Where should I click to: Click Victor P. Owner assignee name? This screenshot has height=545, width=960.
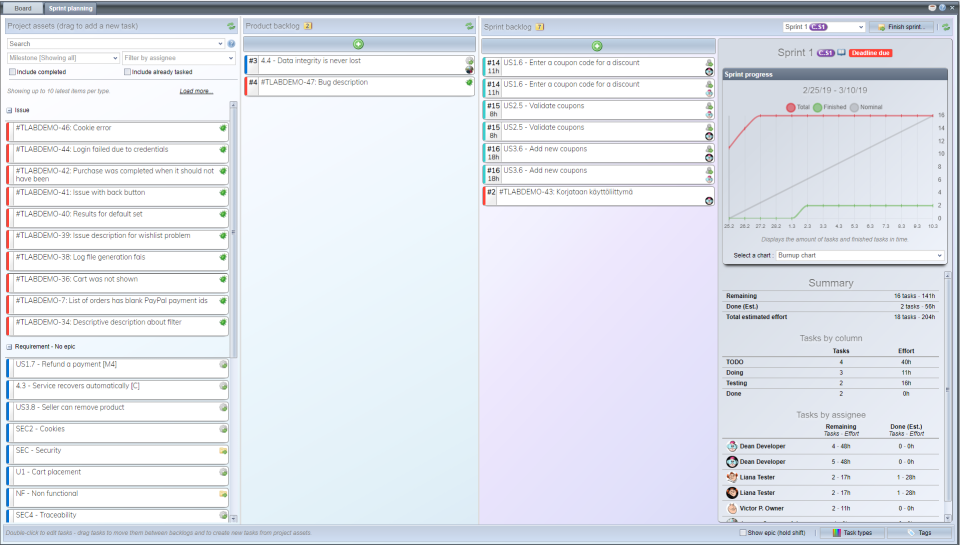762,508
